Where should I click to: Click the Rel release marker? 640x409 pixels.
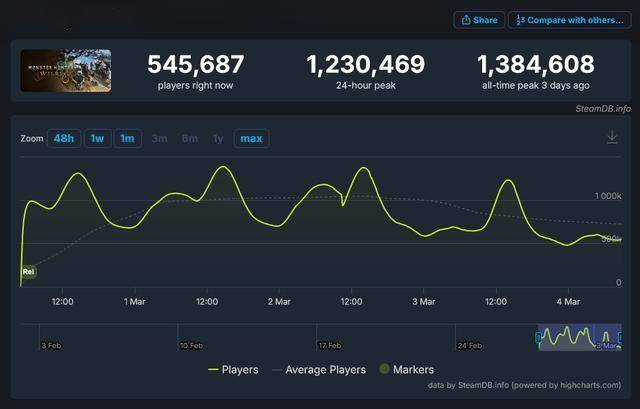[29, 271]
